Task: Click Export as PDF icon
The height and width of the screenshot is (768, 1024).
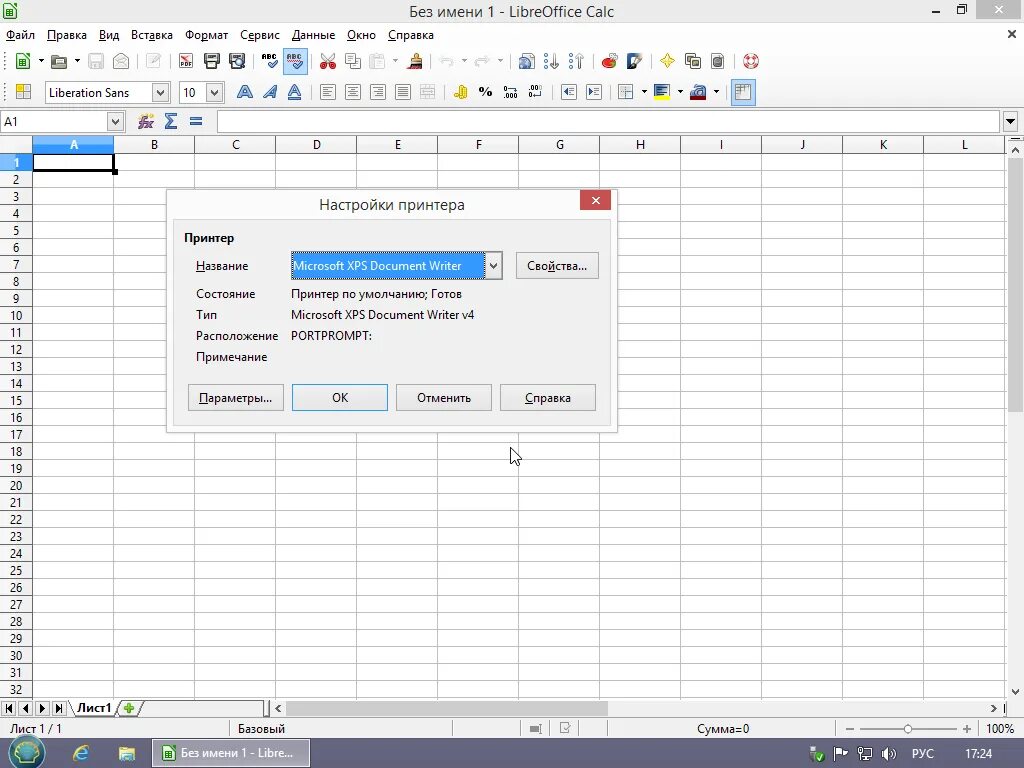Action: 186,61
